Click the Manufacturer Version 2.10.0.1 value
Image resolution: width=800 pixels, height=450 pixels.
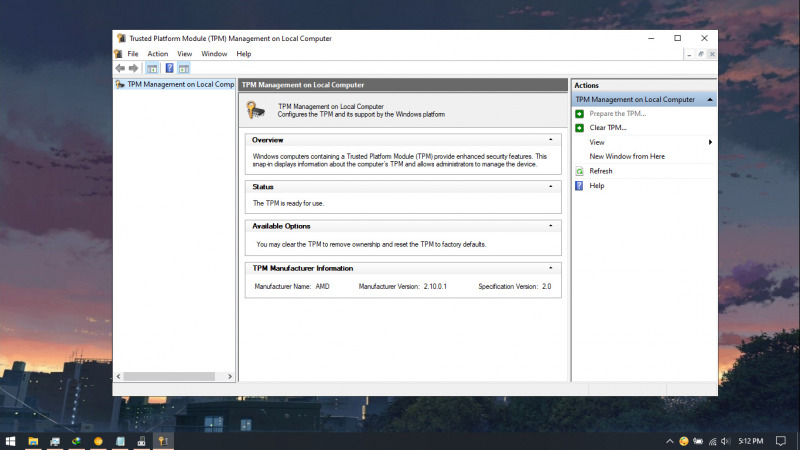tap(435, 287)
